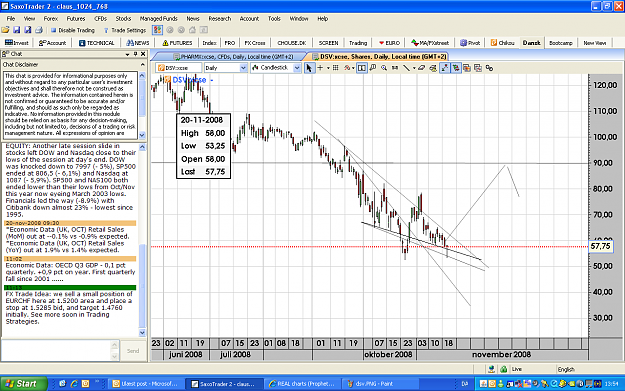Open the Research menu

[x=220, y=19]
